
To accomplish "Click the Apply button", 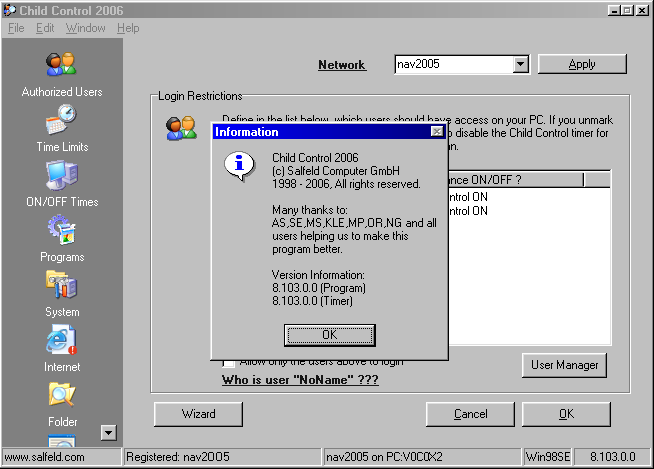I will point(581,64).
